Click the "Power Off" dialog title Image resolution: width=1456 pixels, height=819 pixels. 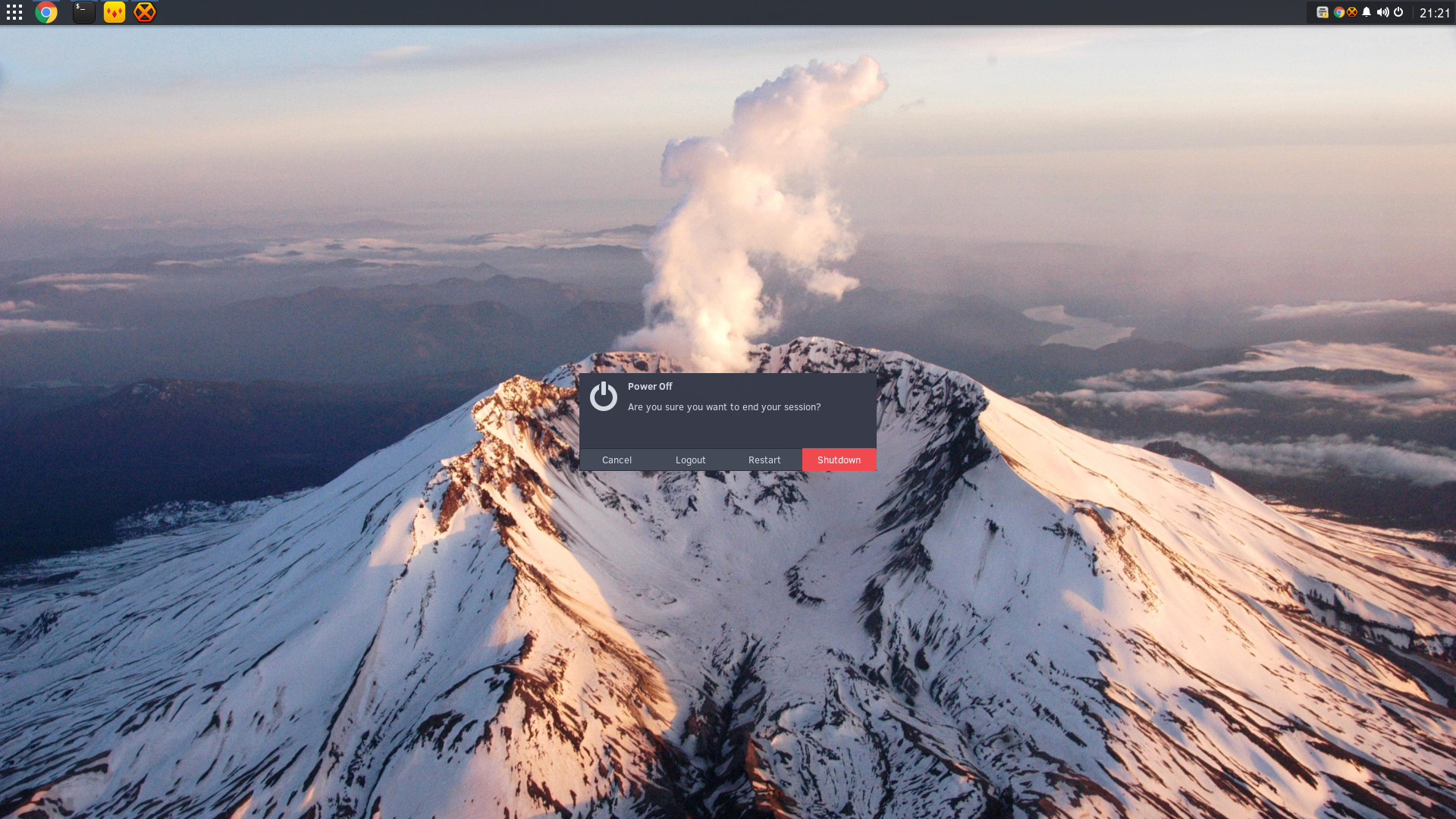click(650, 387)
